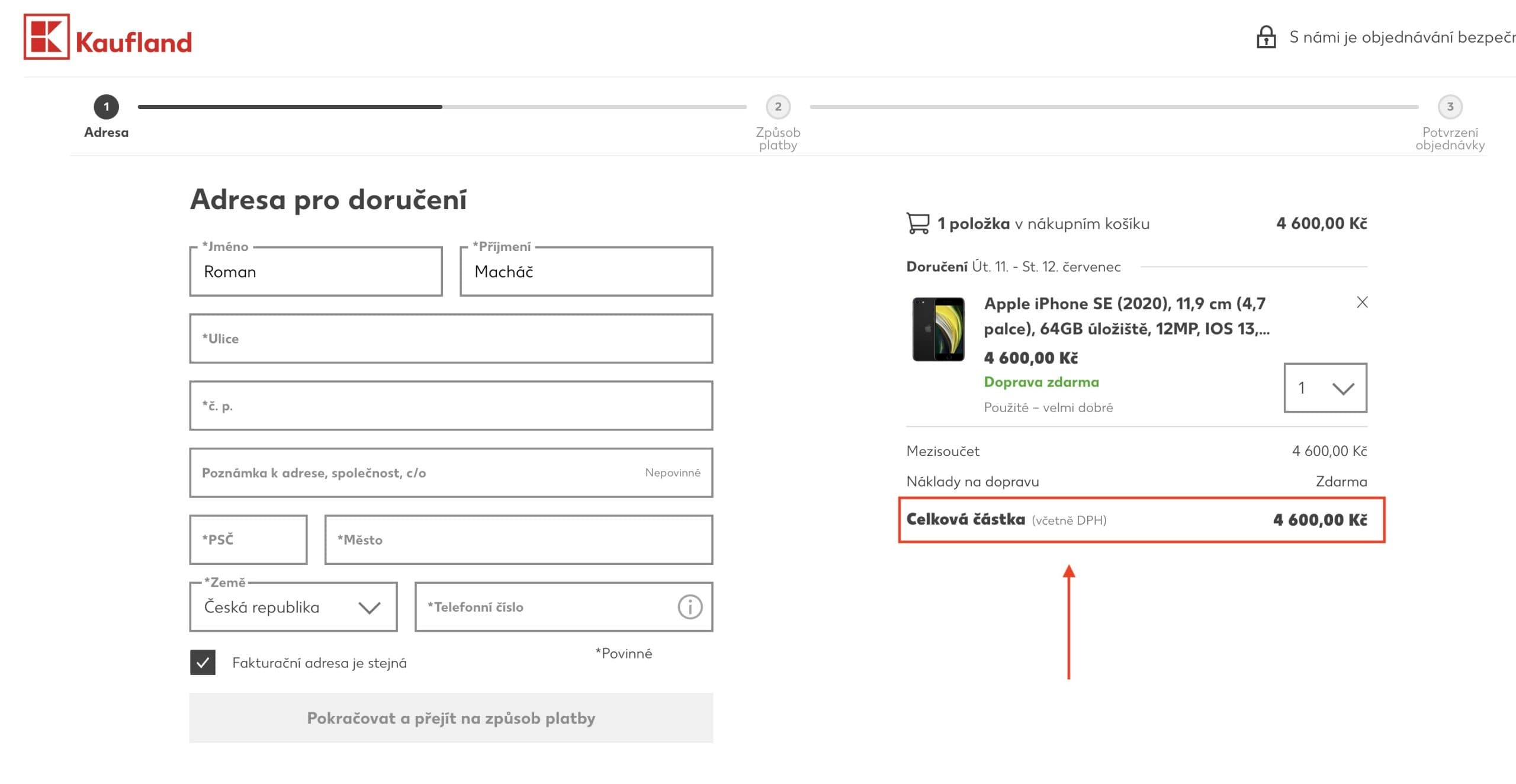Open the Apple iPhone SE (2020) product title
This screenshot has height=784, width=1516.
(x=1126, y=316)
